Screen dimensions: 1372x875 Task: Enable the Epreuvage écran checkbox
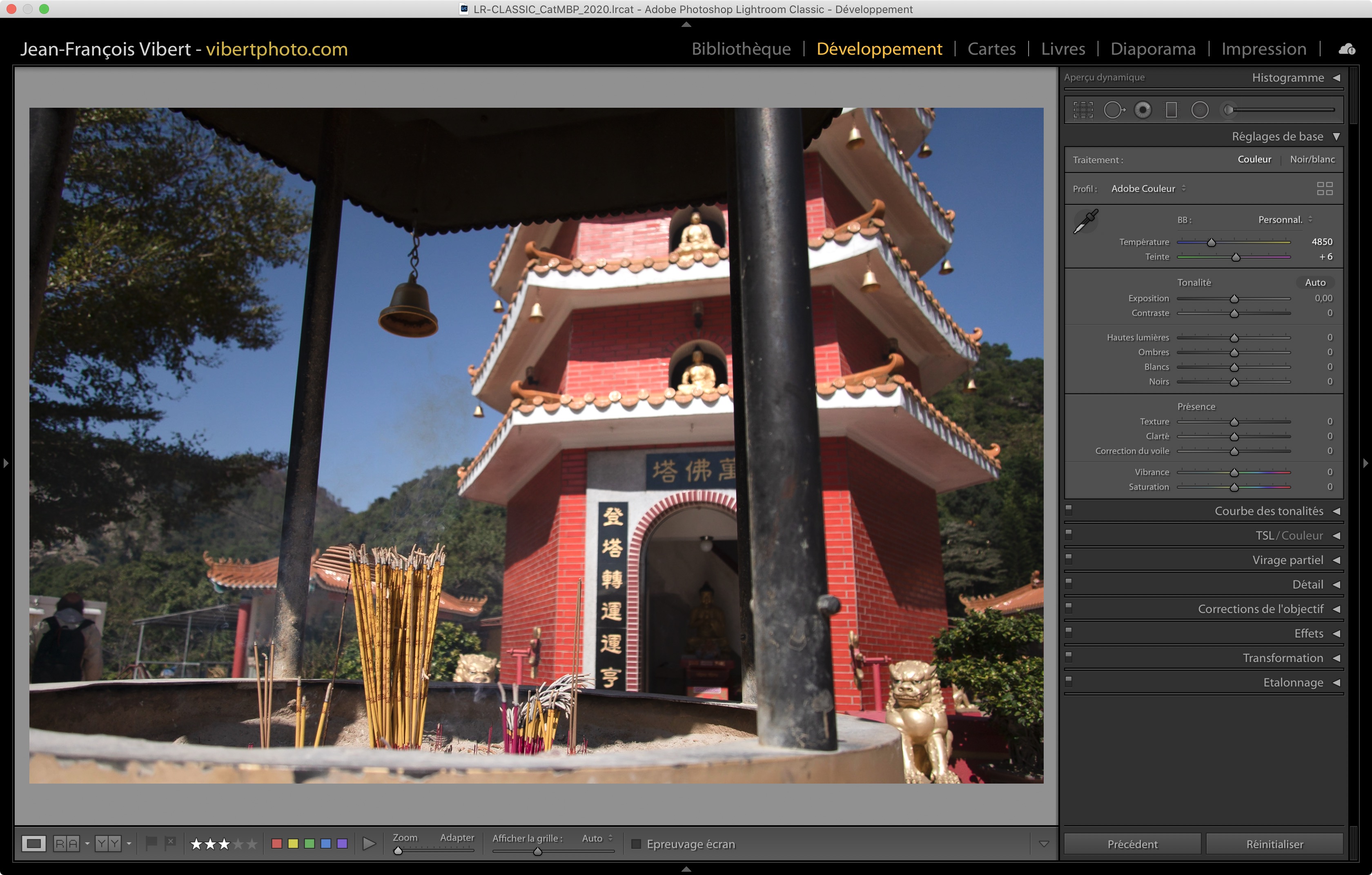coord(637,844)
